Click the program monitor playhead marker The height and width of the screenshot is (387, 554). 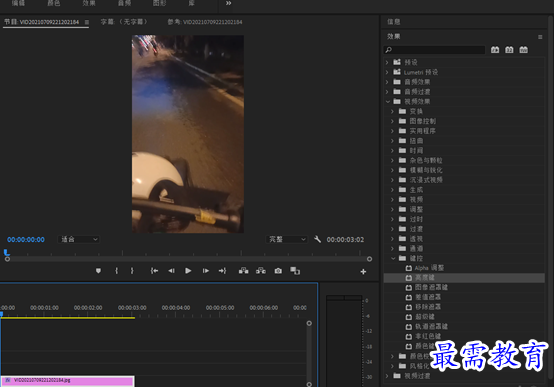(x=6, y=252)
